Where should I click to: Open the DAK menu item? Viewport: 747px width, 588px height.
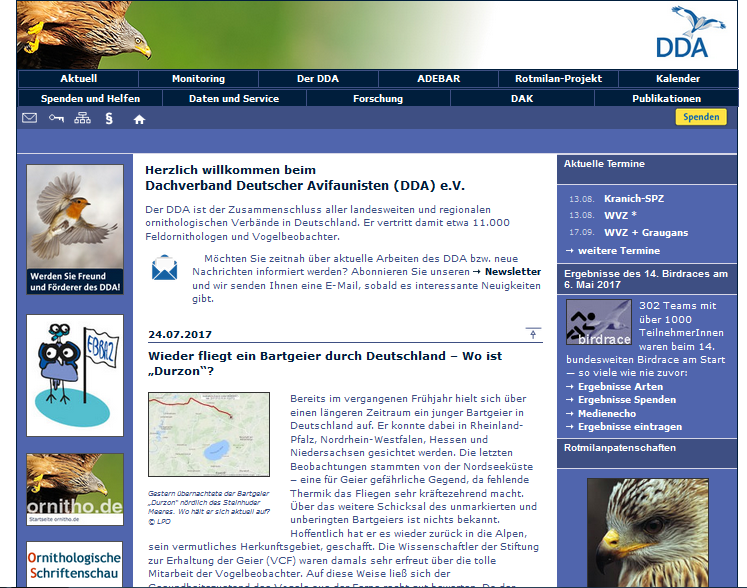[x=522, y=99]
